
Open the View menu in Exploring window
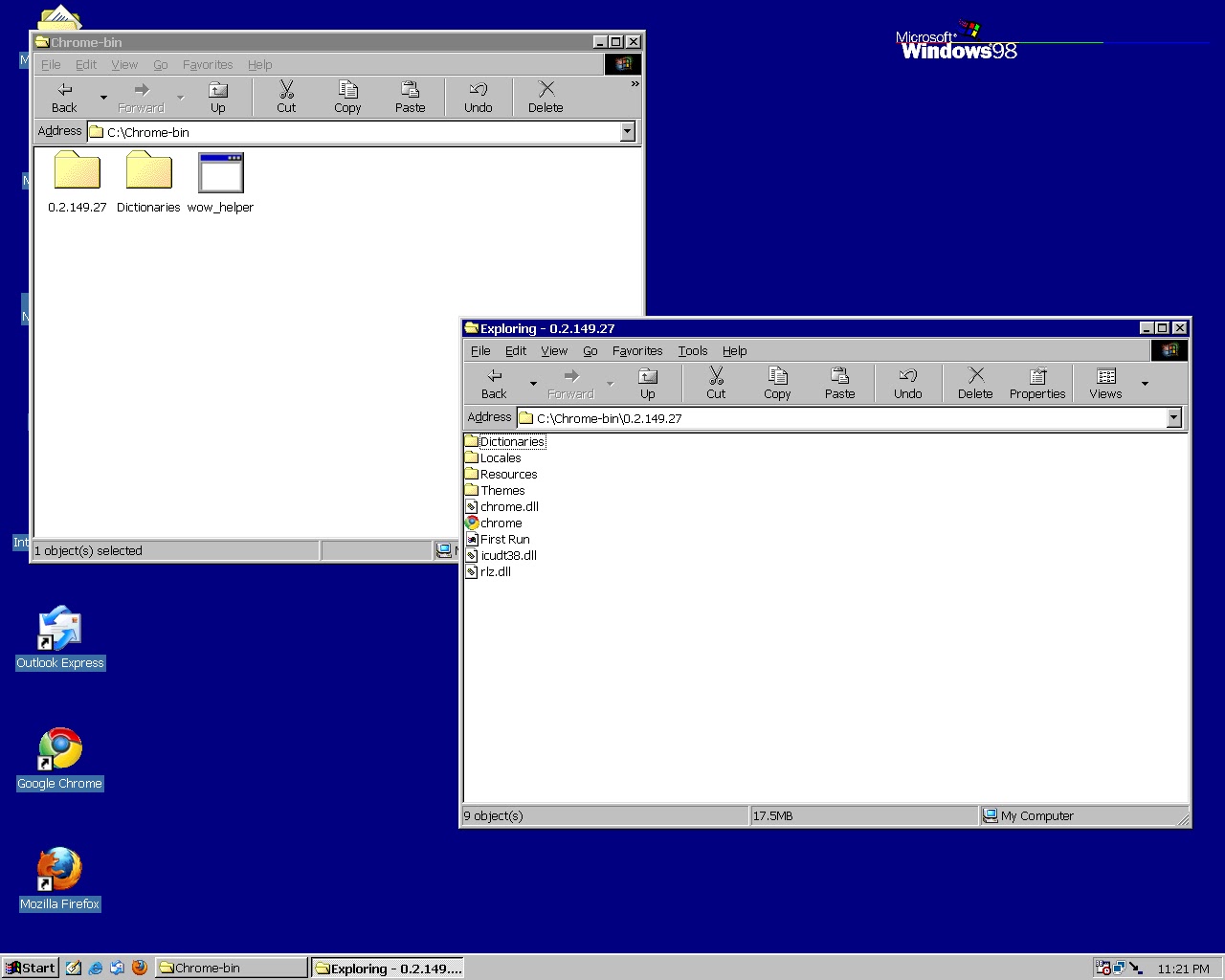point(554,351)
